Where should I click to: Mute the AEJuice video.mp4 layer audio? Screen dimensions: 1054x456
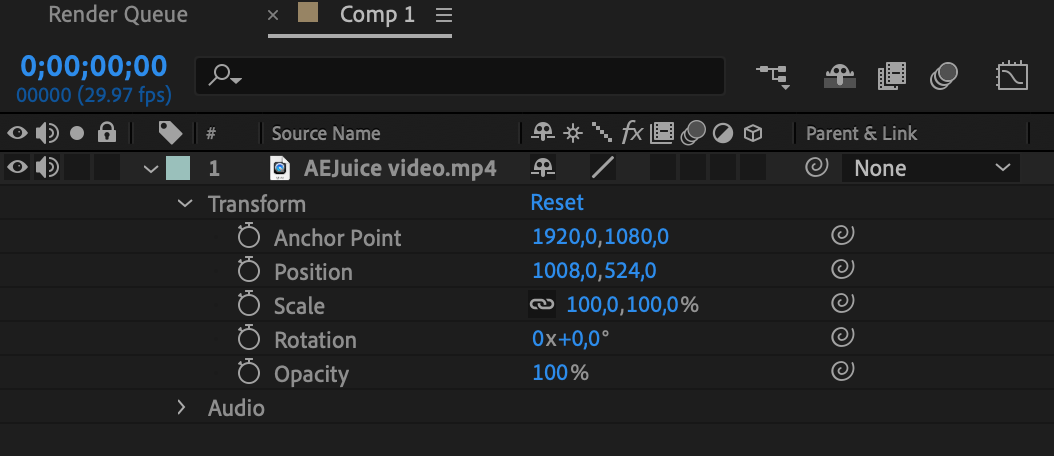click(46, 168)
